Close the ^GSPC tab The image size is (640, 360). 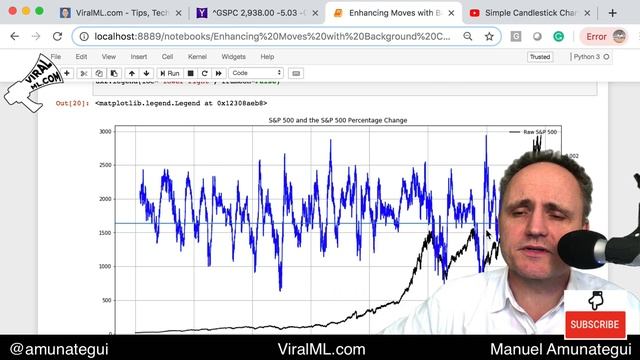(315, 13)
